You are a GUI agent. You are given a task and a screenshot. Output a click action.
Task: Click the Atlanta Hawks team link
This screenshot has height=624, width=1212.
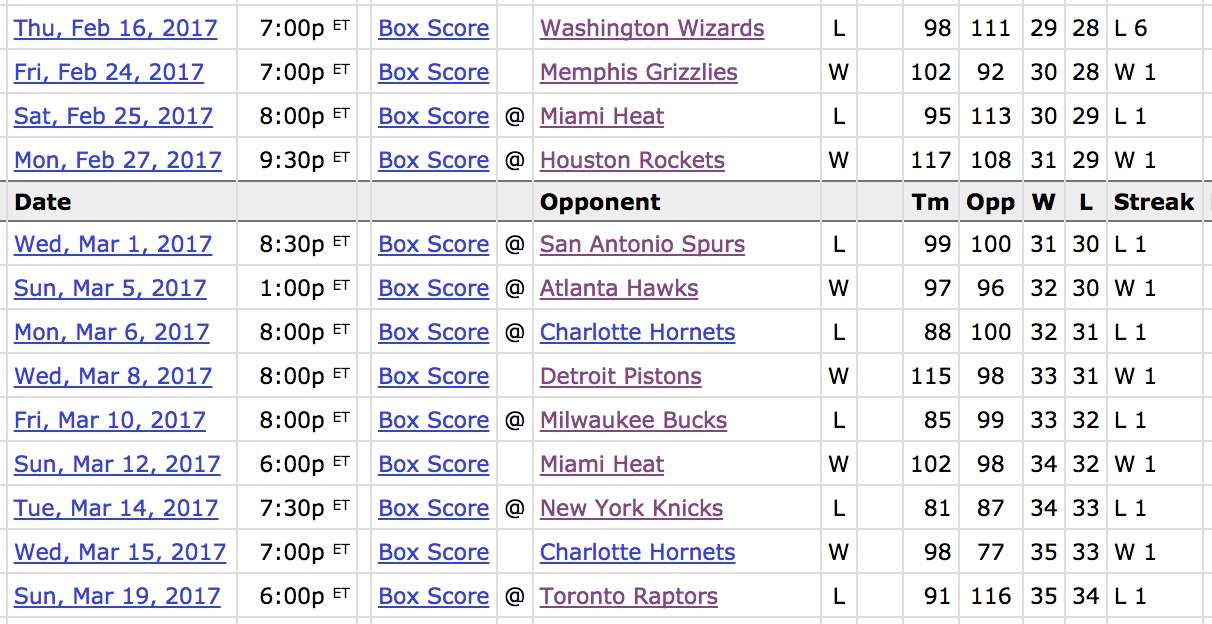click(x=619, y=288)
